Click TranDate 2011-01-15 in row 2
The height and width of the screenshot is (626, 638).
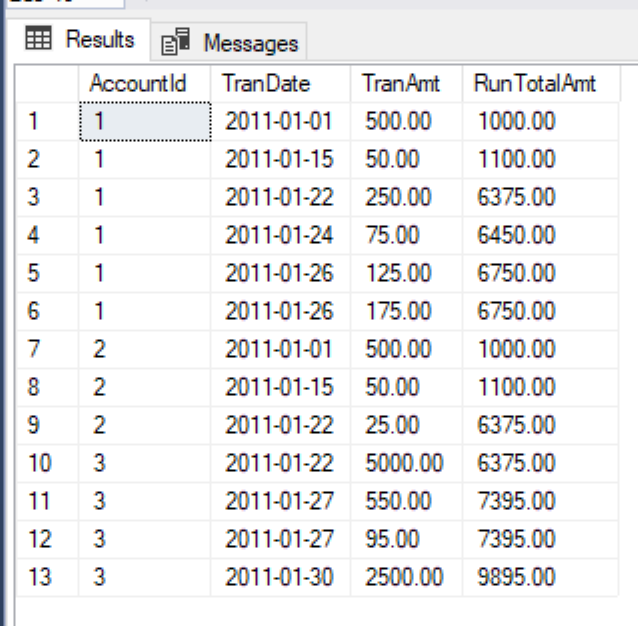[x=280, y=159]
